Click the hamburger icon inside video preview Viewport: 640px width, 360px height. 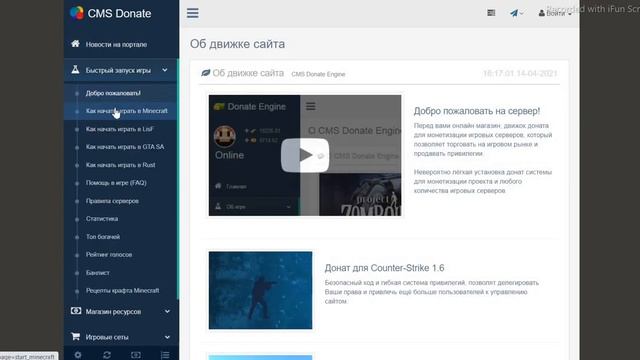[311, 107]
